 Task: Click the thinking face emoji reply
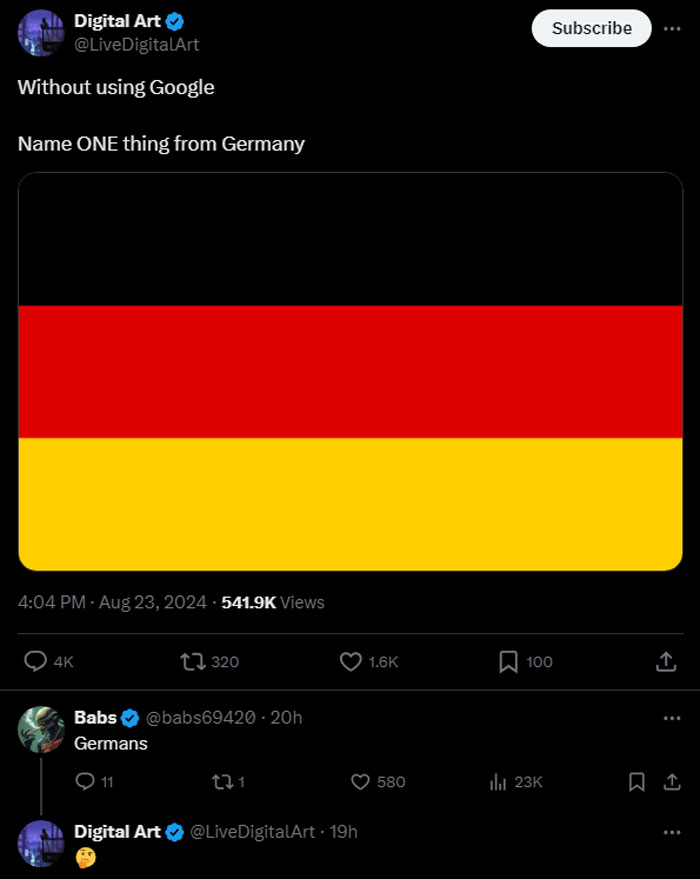coord(84,858)
